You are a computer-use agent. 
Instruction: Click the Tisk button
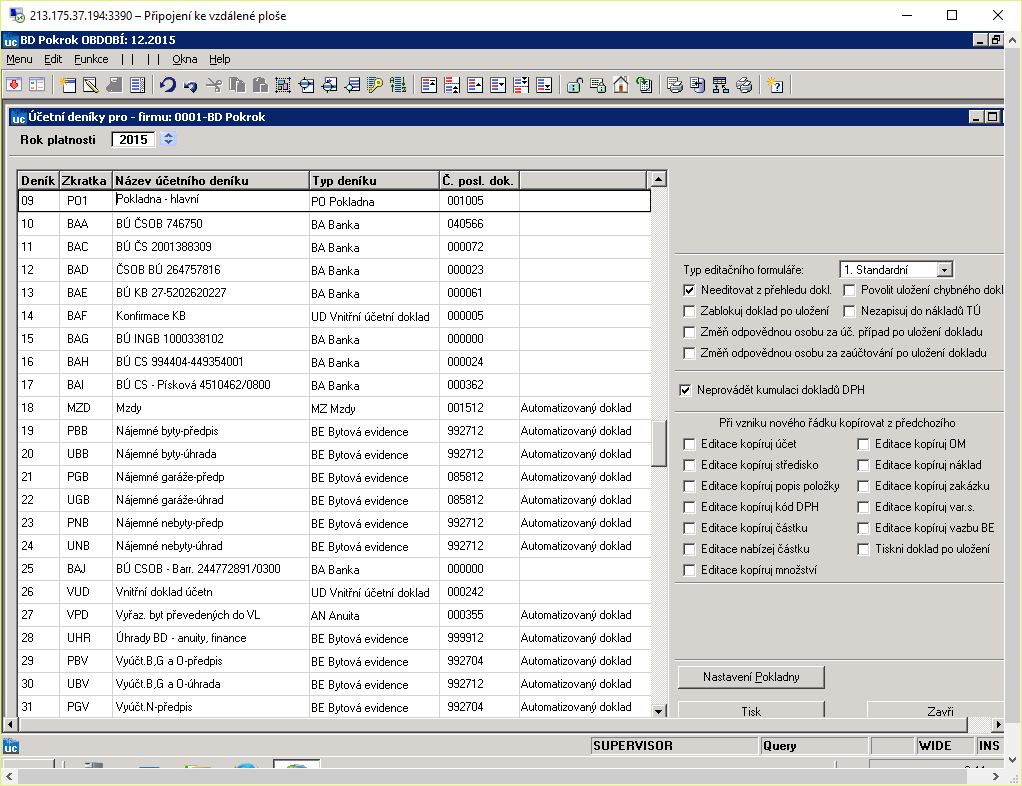pos(751,710)
